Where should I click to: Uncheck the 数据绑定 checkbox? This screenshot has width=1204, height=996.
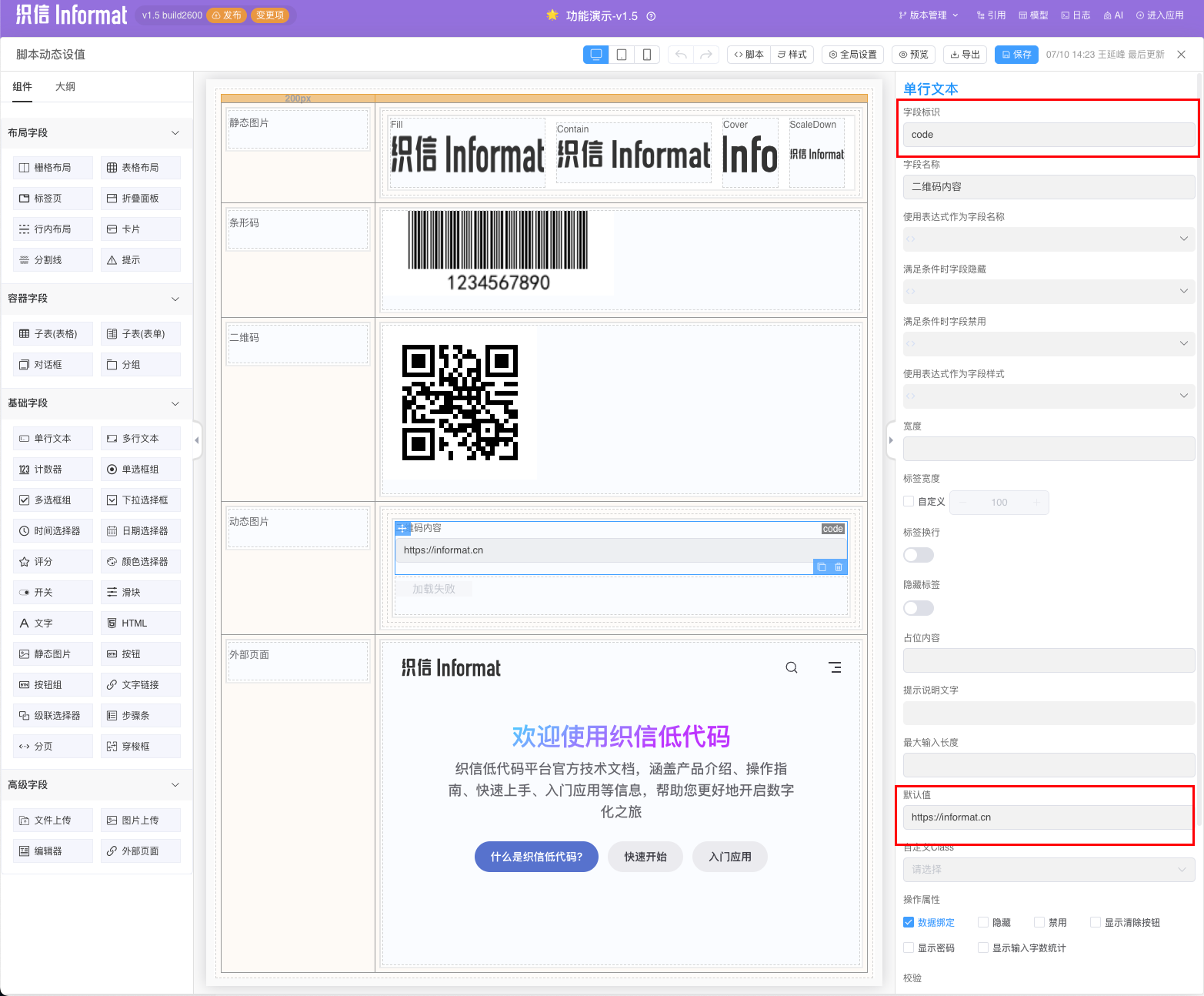pyautogui.click(x=909, y=922)
